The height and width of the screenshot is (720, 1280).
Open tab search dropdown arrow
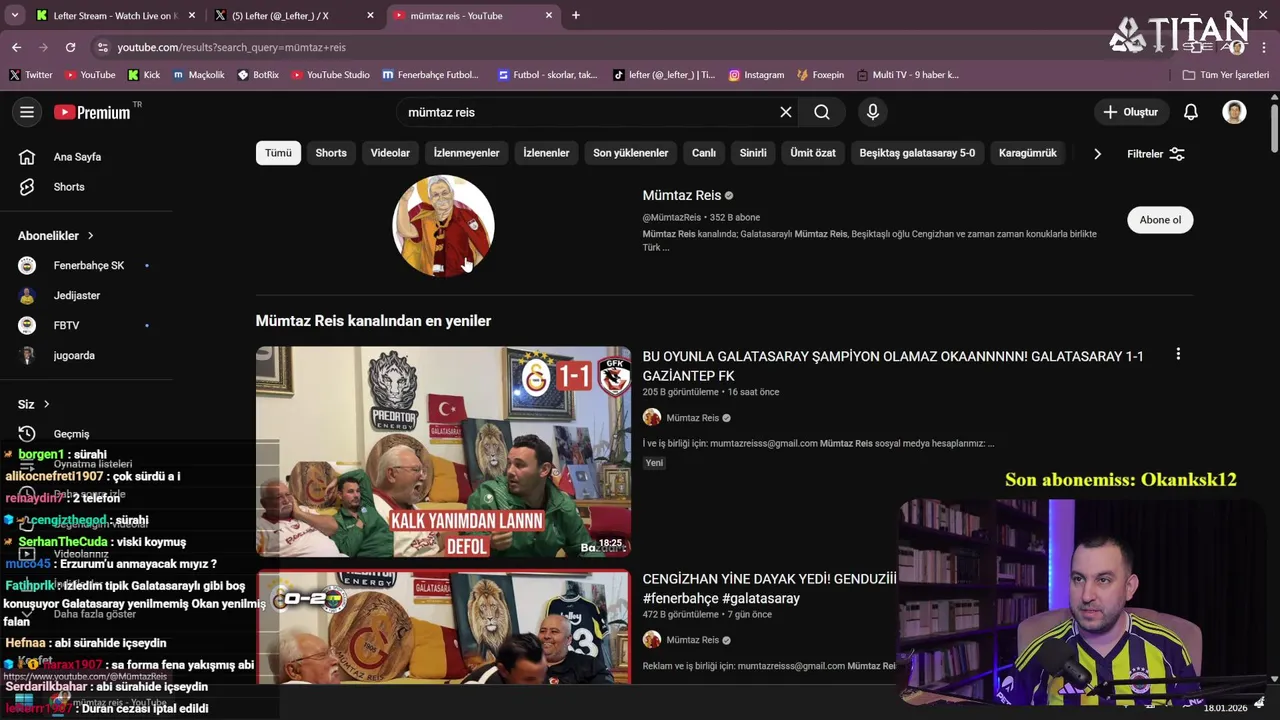pyautogui.click(x=14, y=15)
